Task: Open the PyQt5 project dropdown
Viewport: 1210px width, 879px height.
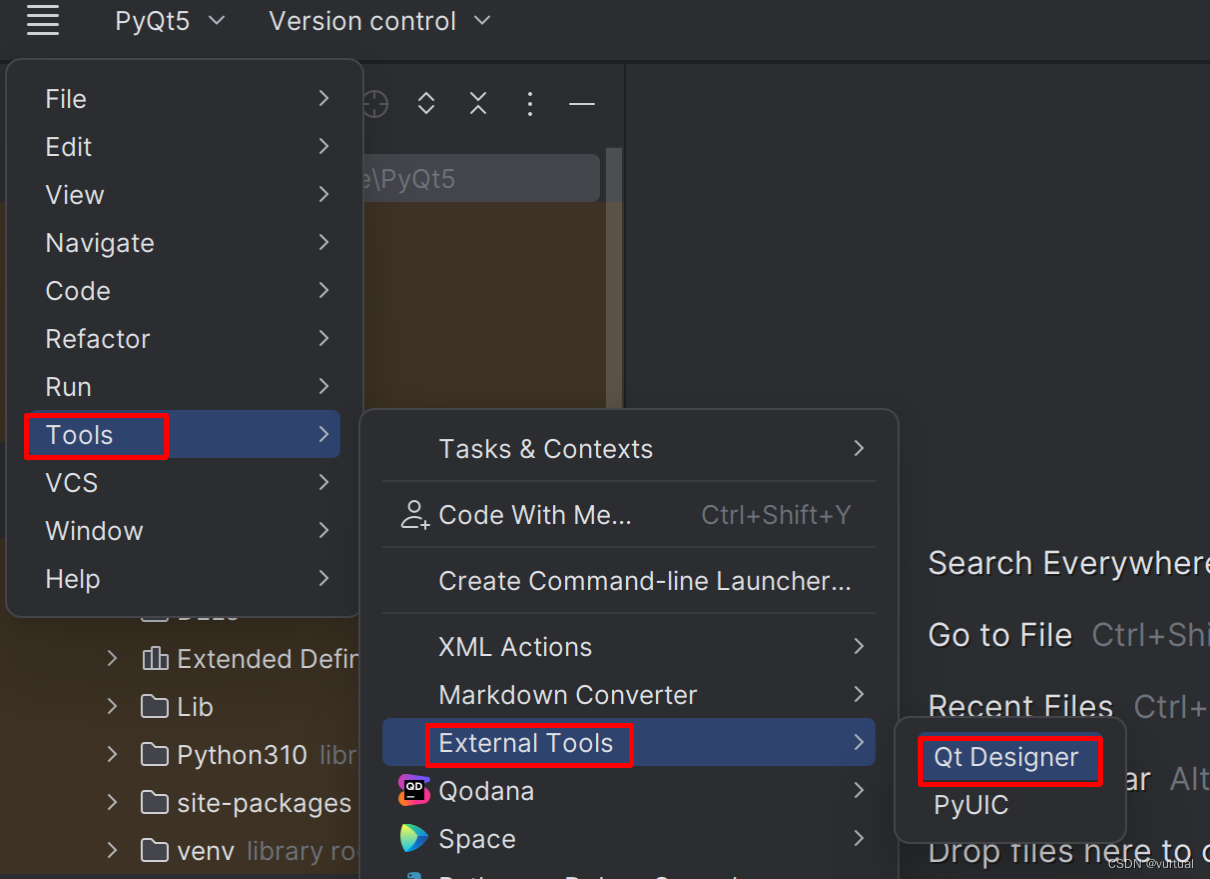Action: (170, 21)
